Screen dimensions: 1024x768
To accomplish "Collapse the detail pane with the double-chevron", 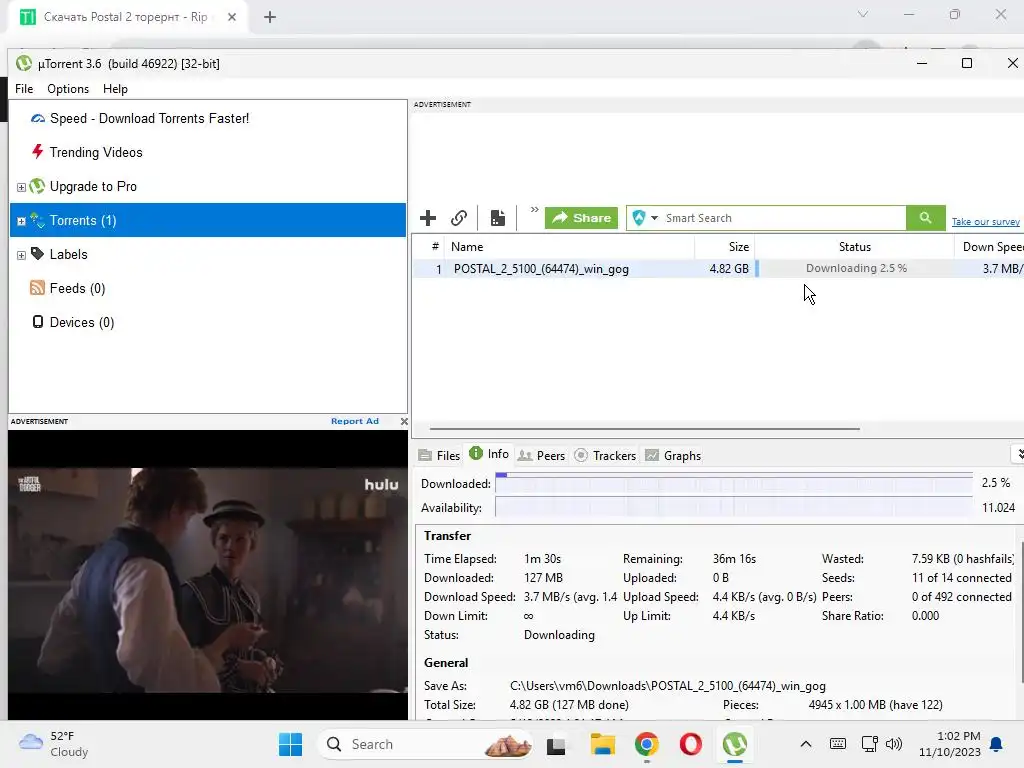I will coord(1018,453).
